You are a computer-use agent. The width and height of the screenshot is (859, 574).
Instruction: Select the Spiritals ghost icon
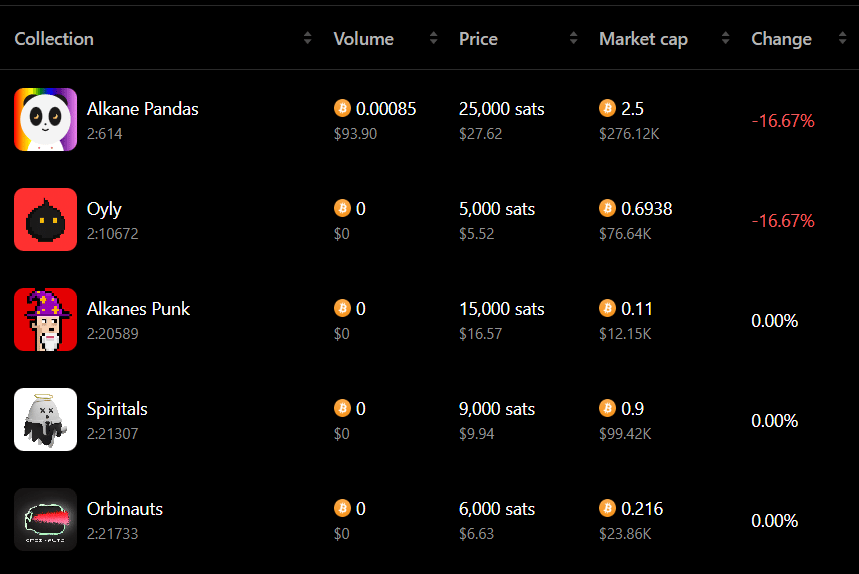click(45, 420)
